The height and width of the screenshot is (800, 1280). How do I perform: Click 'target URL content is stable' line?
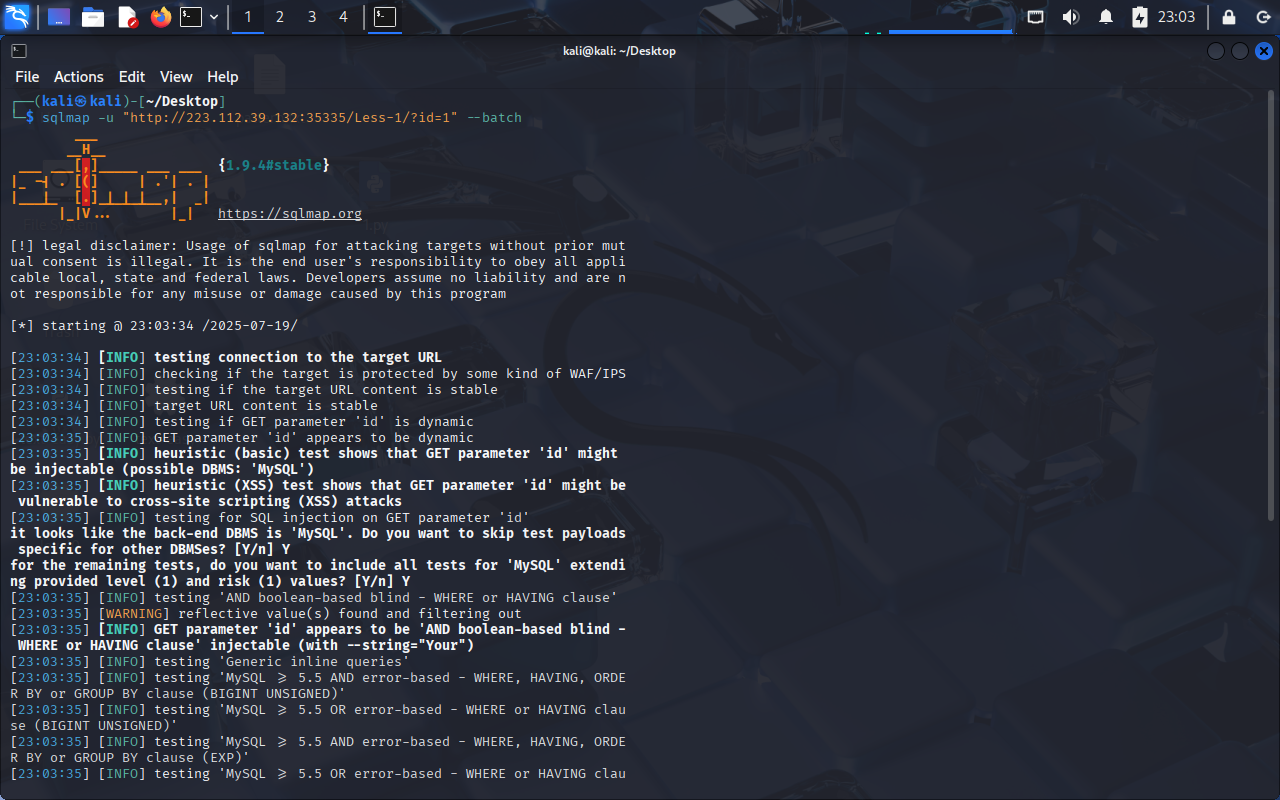(194, 406)
